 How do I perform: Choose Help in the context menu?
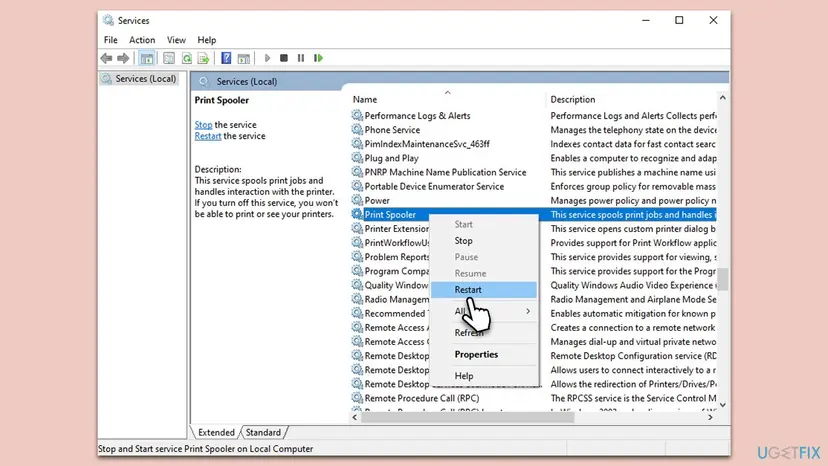coord(484,376)
